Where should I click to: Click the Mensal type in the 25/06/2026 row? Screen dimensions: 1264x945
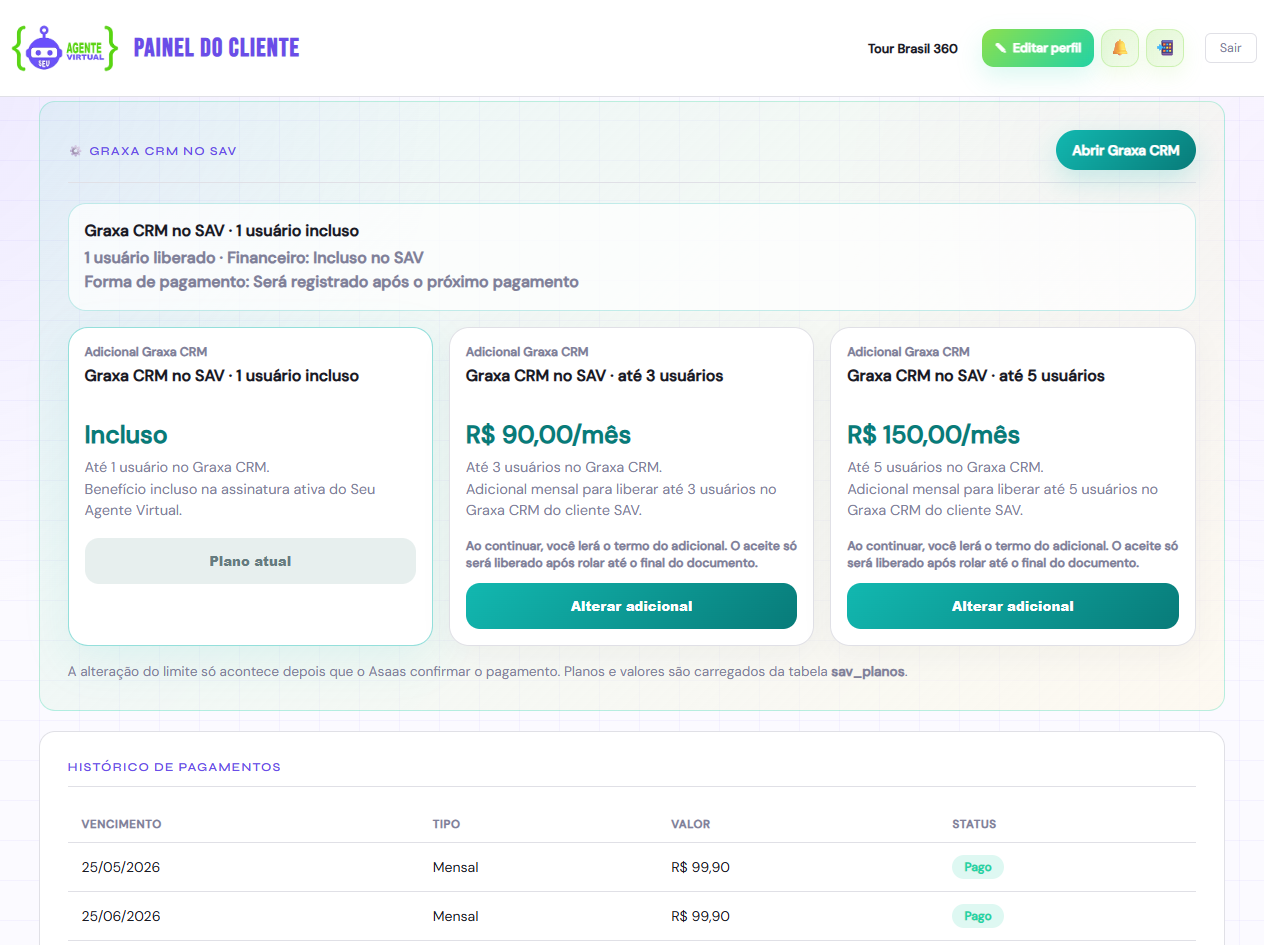click(x=455, y=916)
